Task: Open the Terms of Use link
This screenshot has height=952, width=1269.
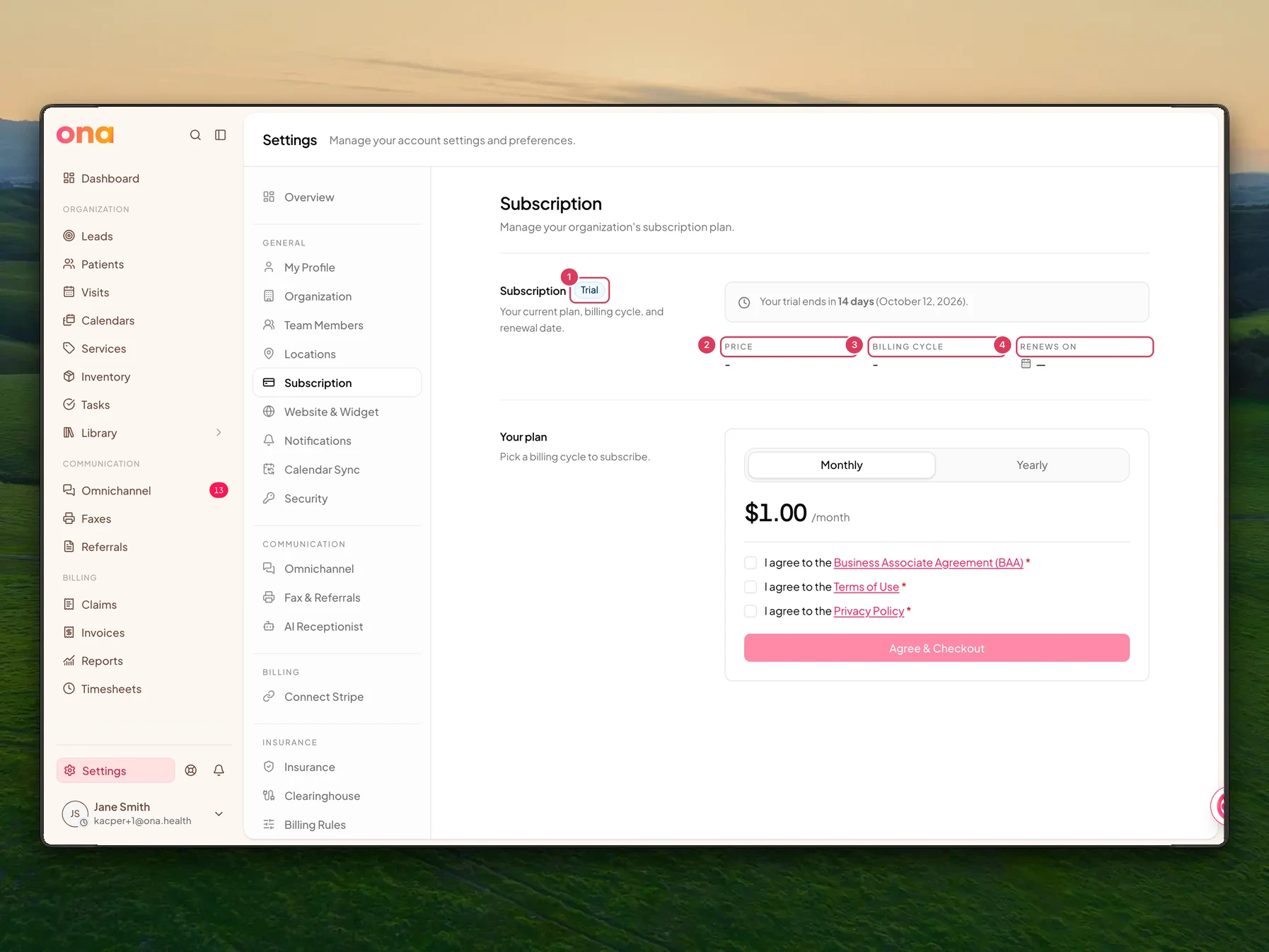Action: tap(867, 587)
